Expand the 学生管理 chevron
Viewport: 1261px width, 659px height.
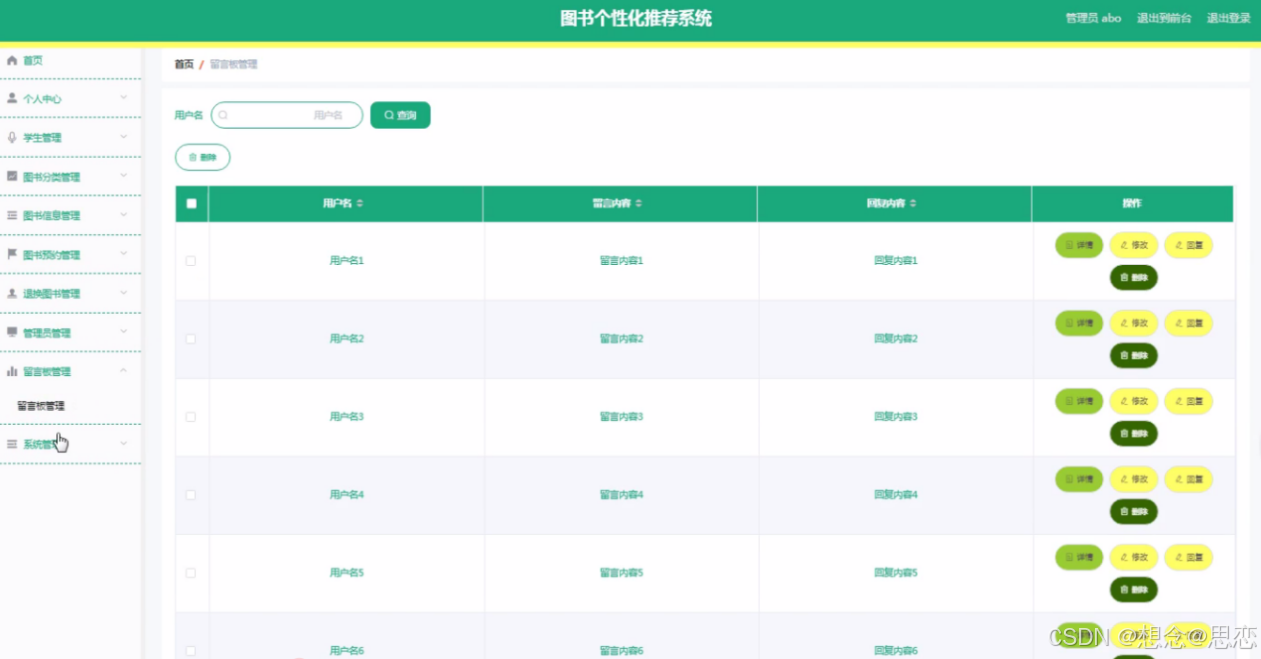pos(124,137)
